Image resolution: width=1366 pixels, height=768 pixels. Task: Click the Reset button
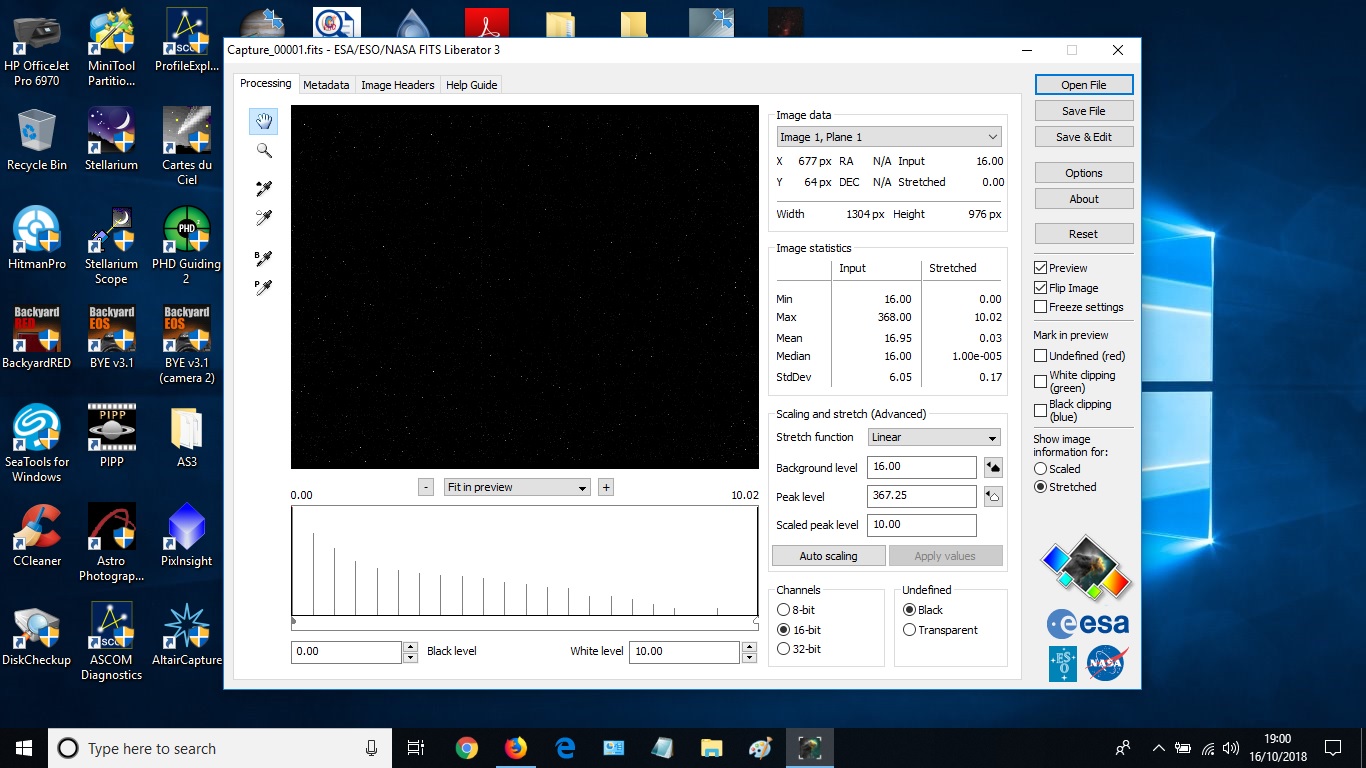tap(1084, 234)
